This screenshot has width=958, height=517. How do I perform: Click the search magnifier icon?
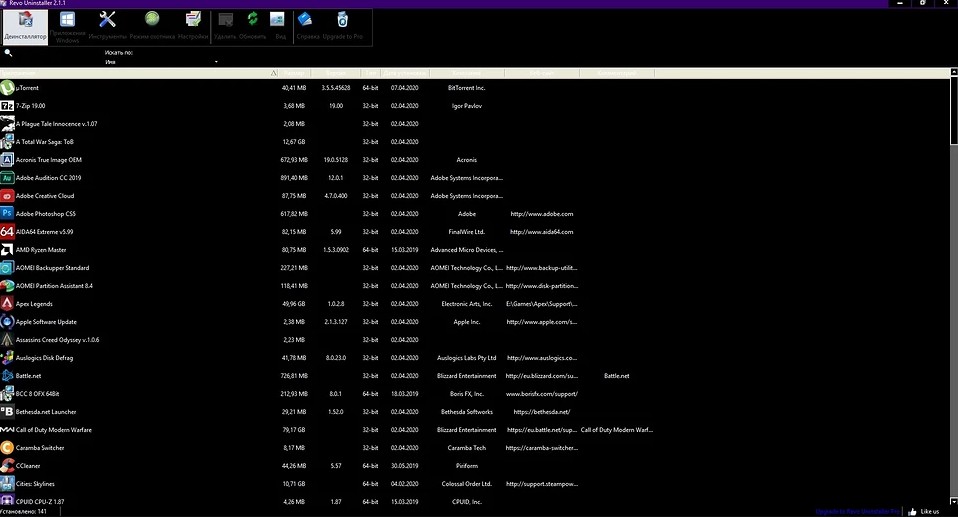point(8,53)
